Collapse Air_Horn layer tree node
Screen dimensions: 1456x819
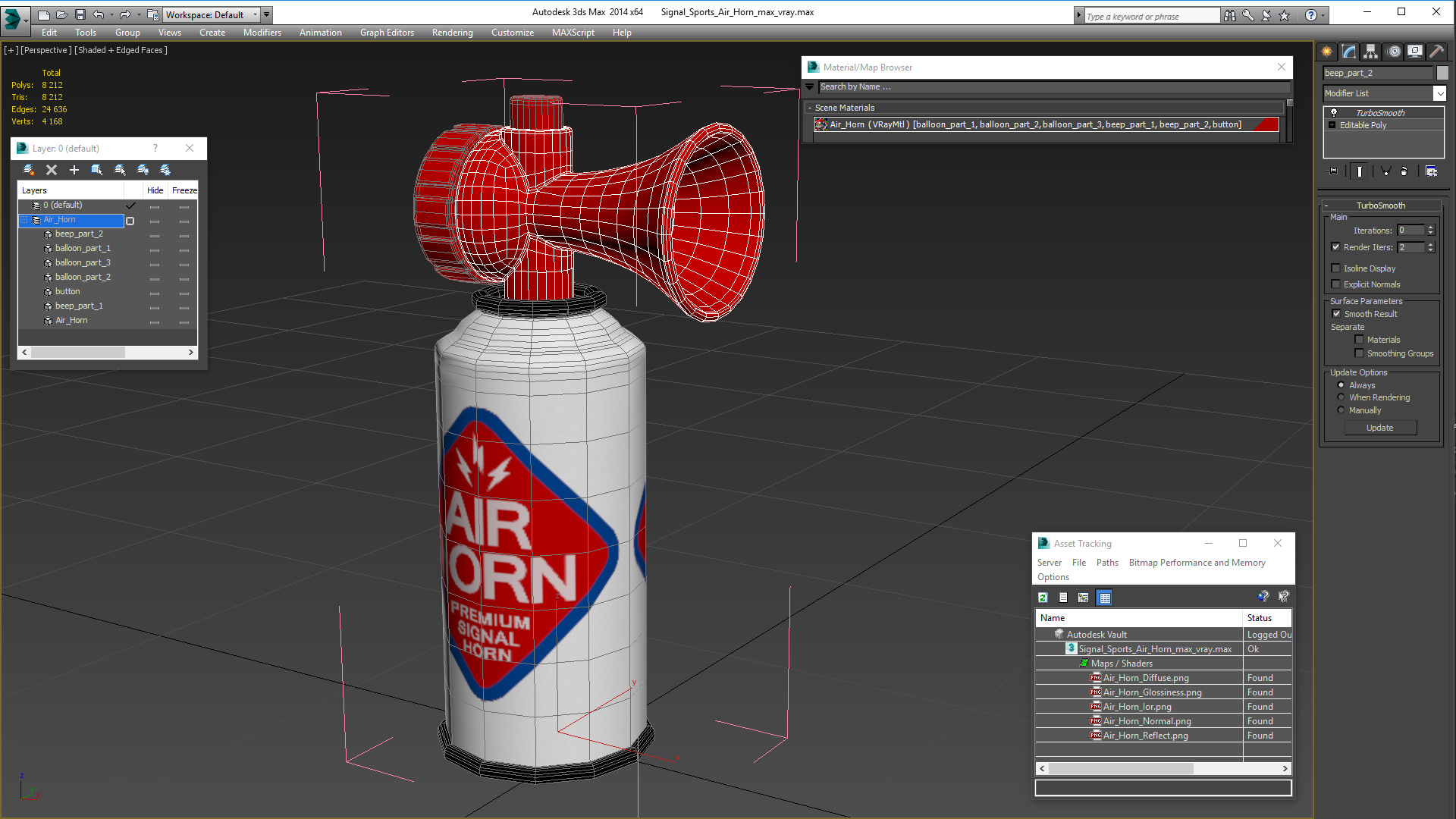pos(24,220)
